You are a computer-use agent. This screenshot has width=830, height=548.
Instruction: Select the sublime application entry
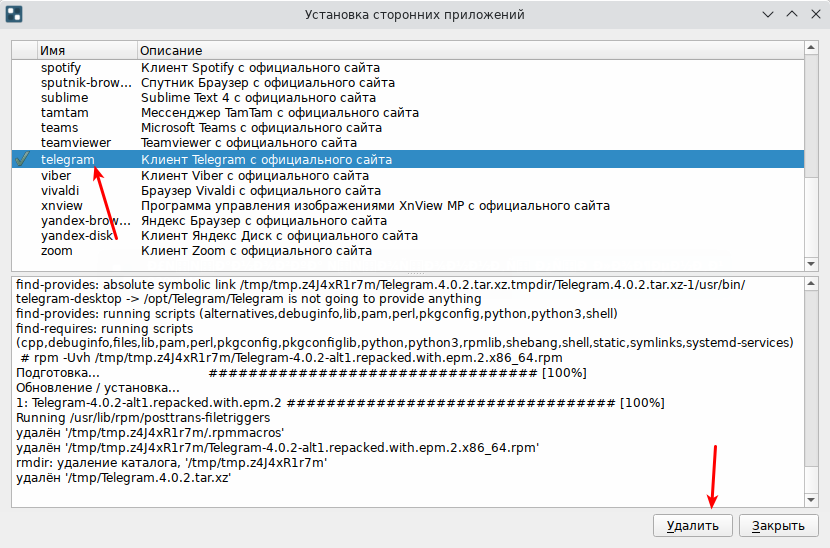click(408, 97)
